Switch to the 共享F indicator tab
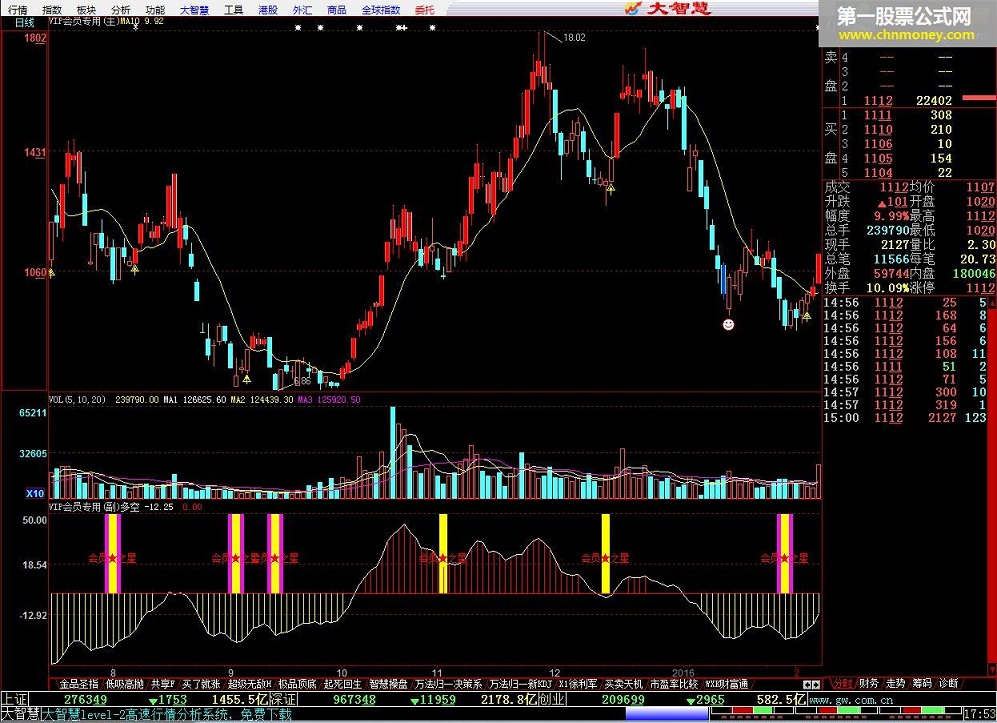 coord(163,684)
